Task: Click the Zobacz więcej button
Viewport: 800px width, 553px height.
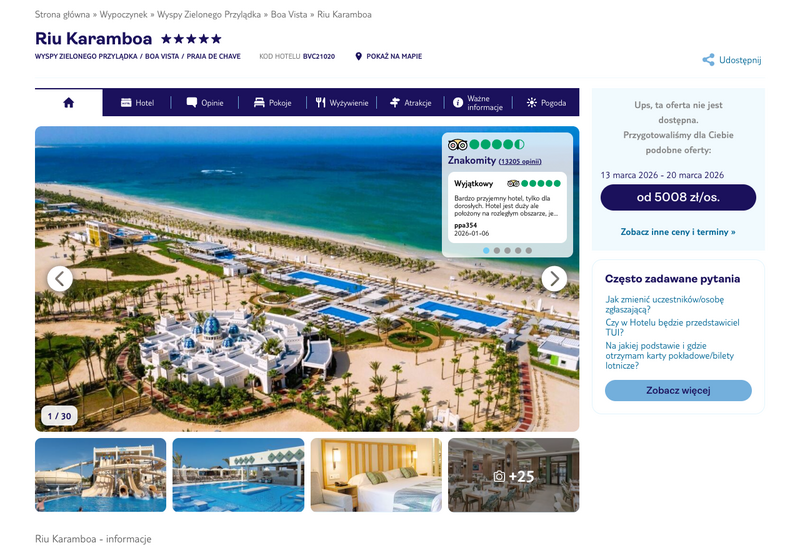Action: [678, 390]
